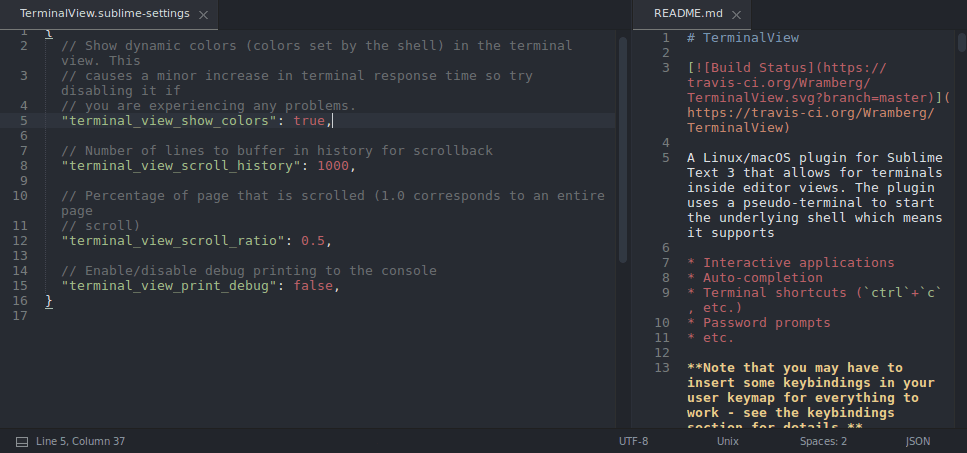Toggle the side bar panel icon in status bar
Image resolution: width=967 pixels, height=453 pixels.
[22, 441]
